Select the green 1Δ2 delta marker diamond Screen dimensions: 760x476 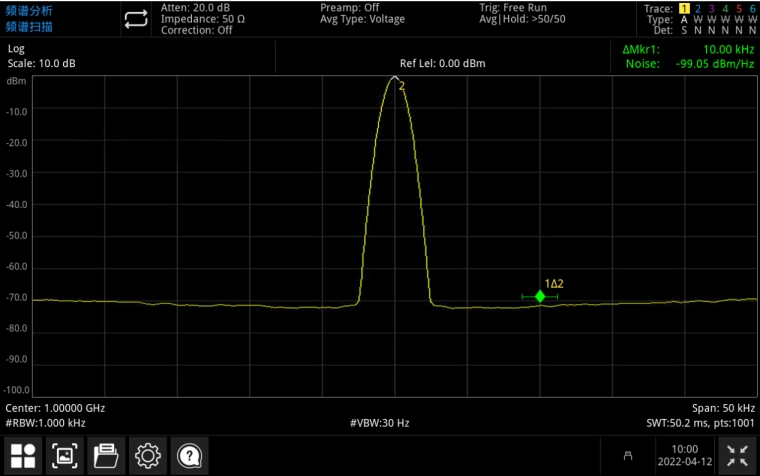540,297
